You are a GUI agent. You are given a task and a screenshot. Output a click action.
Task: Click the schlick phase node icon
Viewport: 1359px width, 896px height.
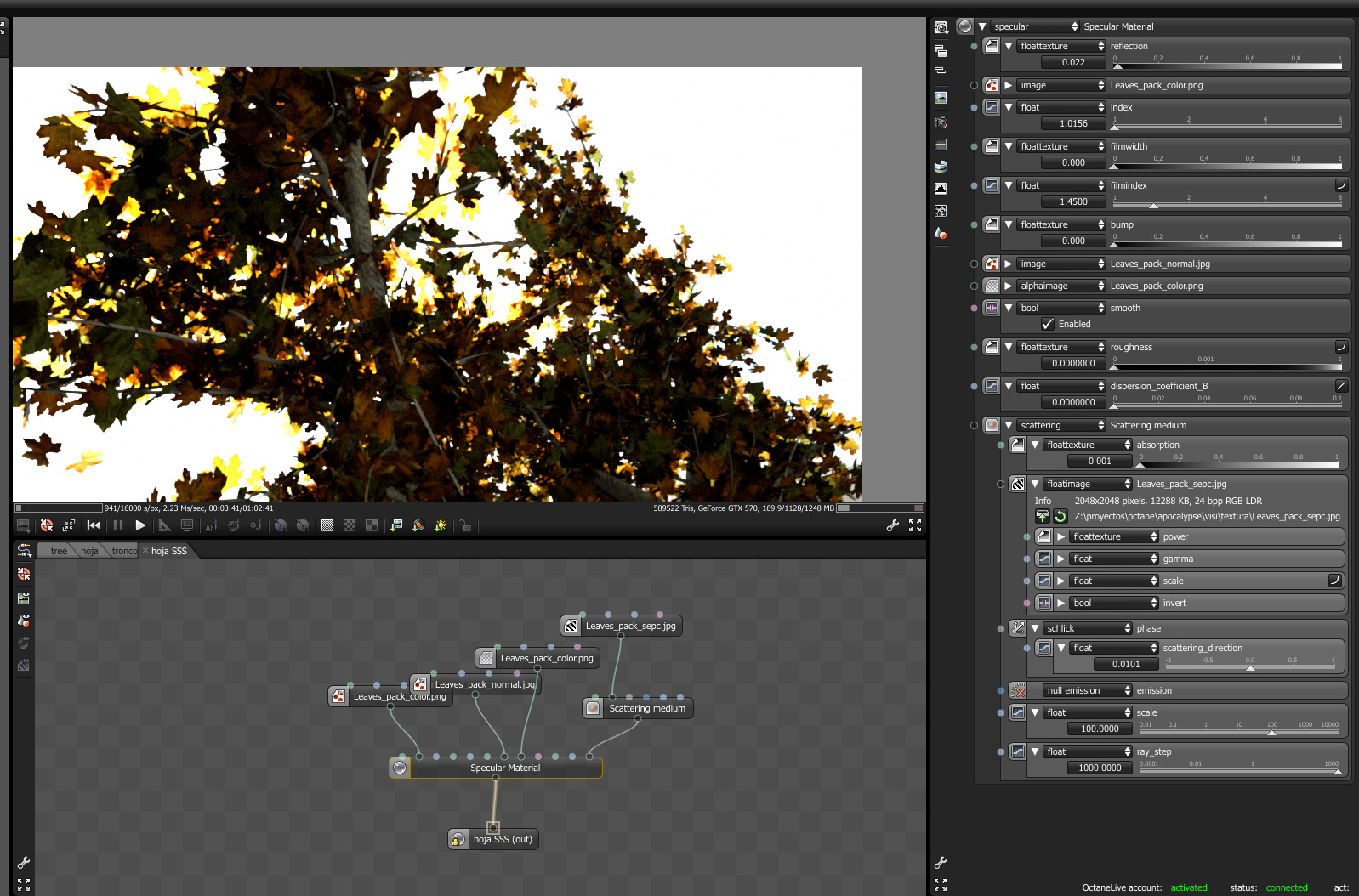tap(1018, 628)
